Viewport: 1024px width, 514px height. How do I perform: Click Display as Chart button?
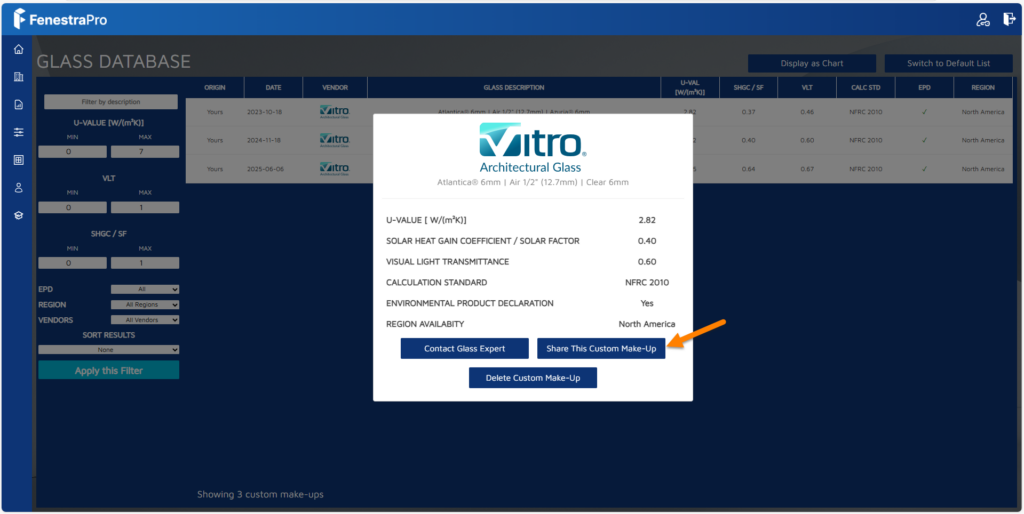tap(812, 63)
